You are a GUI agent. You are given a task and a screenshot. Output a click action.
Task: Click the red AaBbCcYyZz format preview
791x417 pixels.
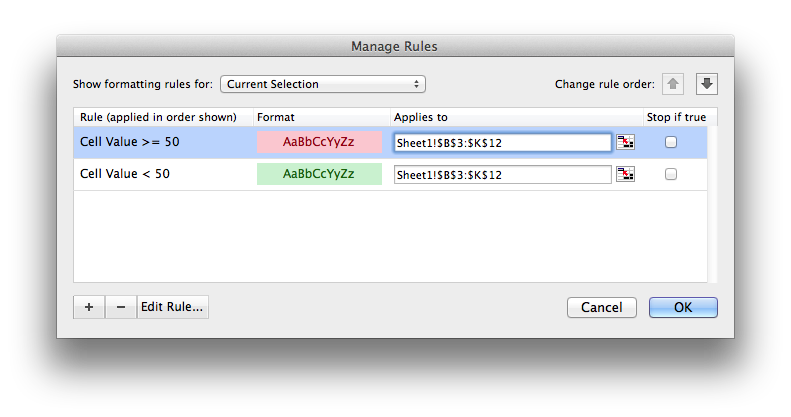[x=319, y=142]
